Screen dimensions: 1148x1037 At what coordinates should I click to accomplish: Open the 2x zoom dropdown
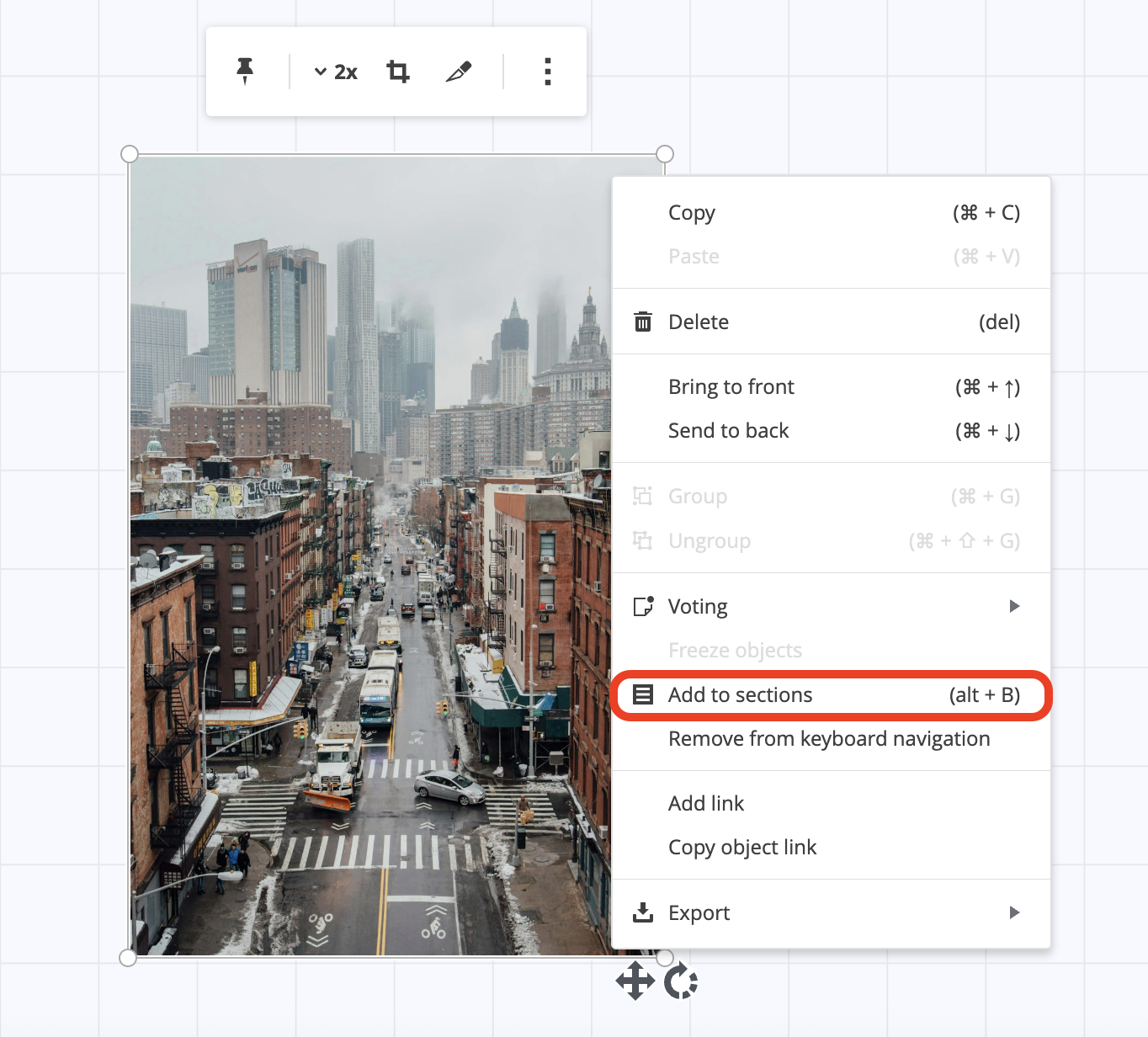pos(333,72)
